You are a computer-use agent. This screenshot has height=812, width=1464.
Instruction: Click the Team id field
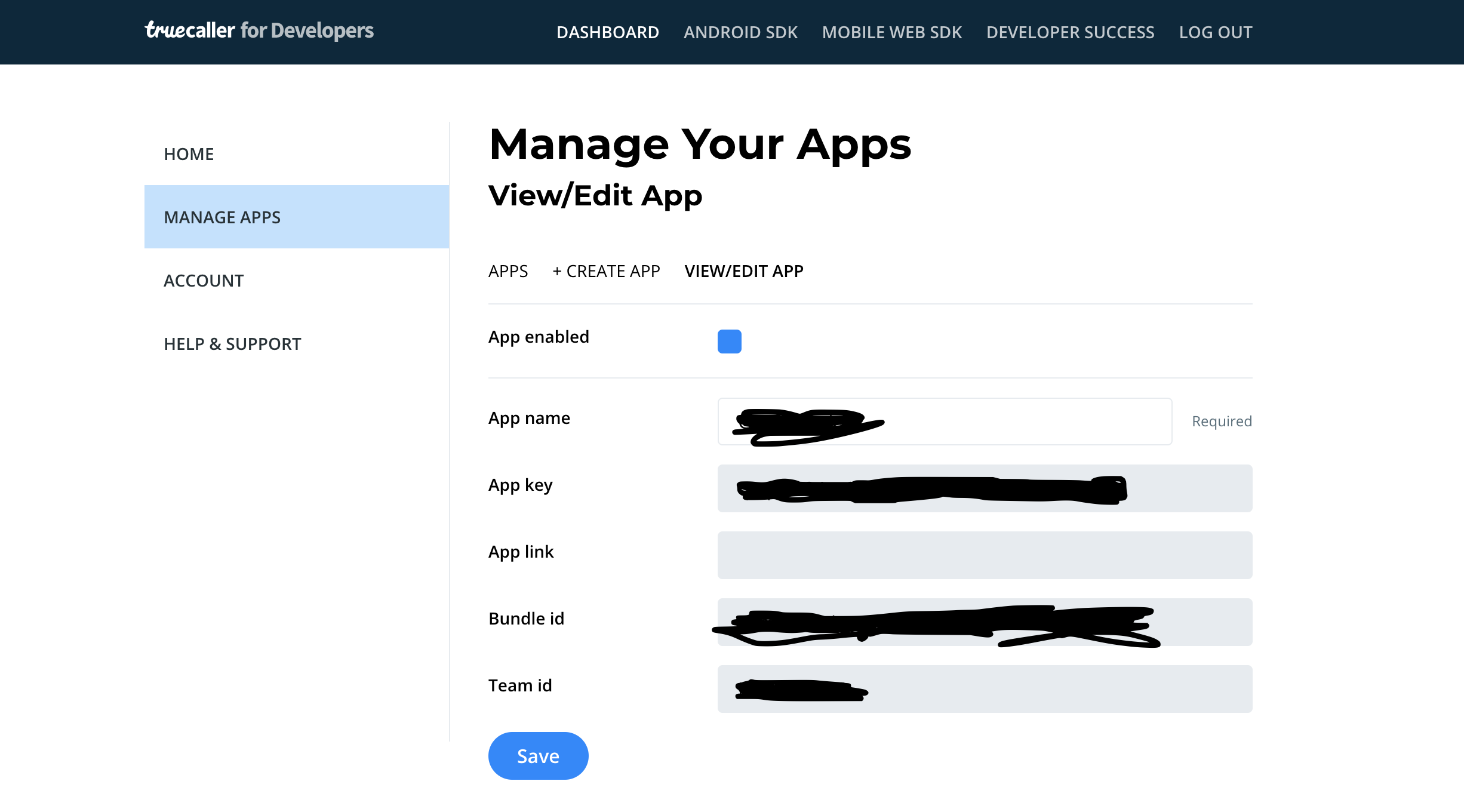[x=985, y=688]
